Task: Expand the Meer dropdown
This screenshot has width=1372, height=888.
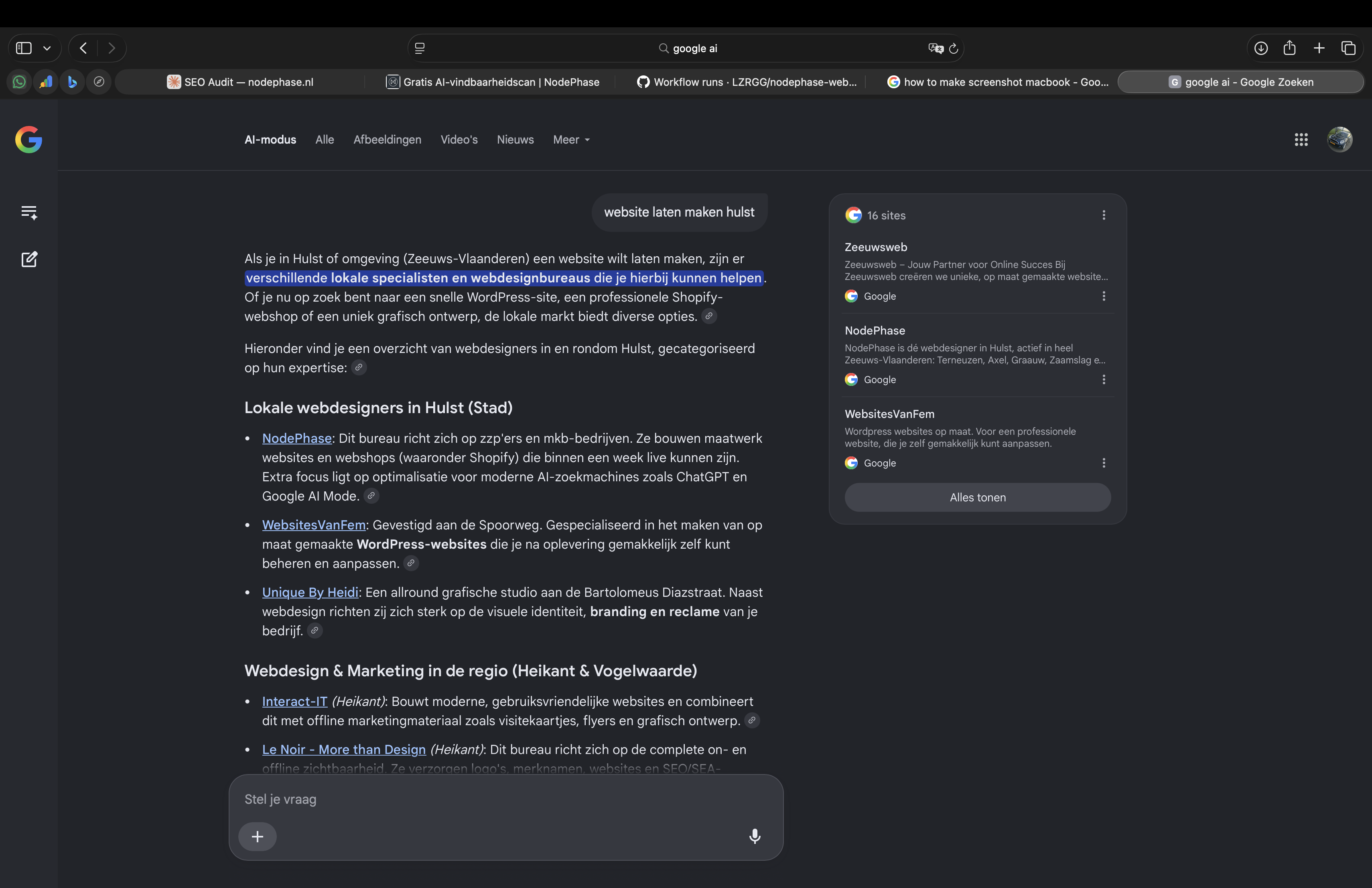Action: pos(571,140)
